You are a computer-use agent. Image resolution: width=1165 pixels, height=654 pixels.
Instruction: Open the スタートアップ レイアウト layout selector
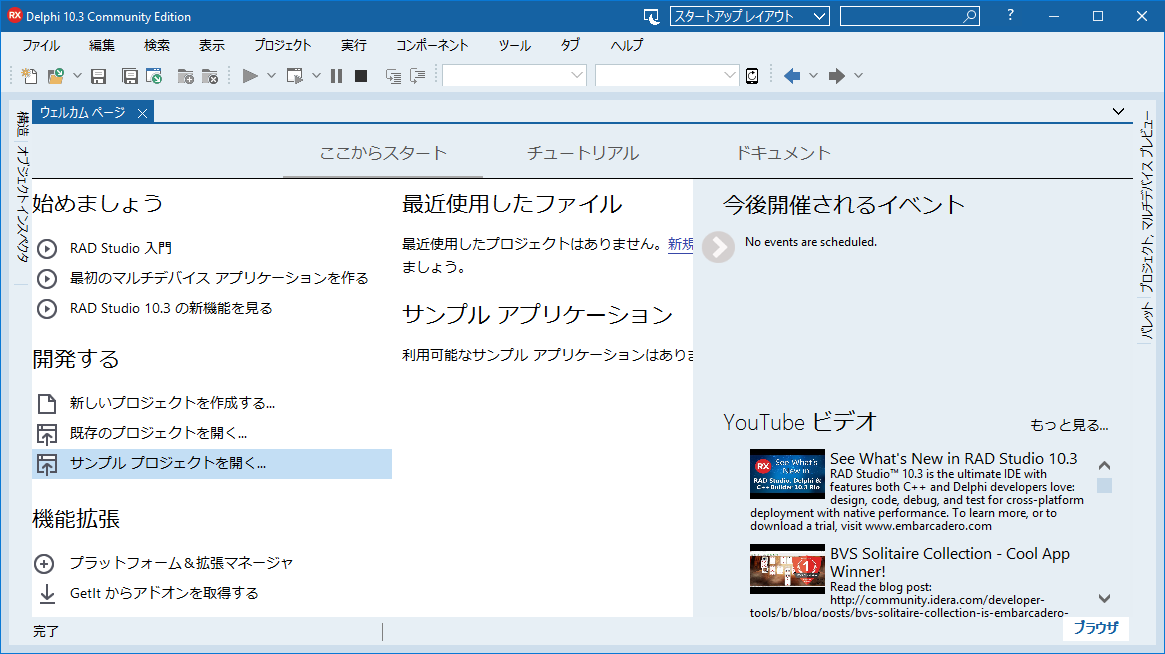[749, 15]
